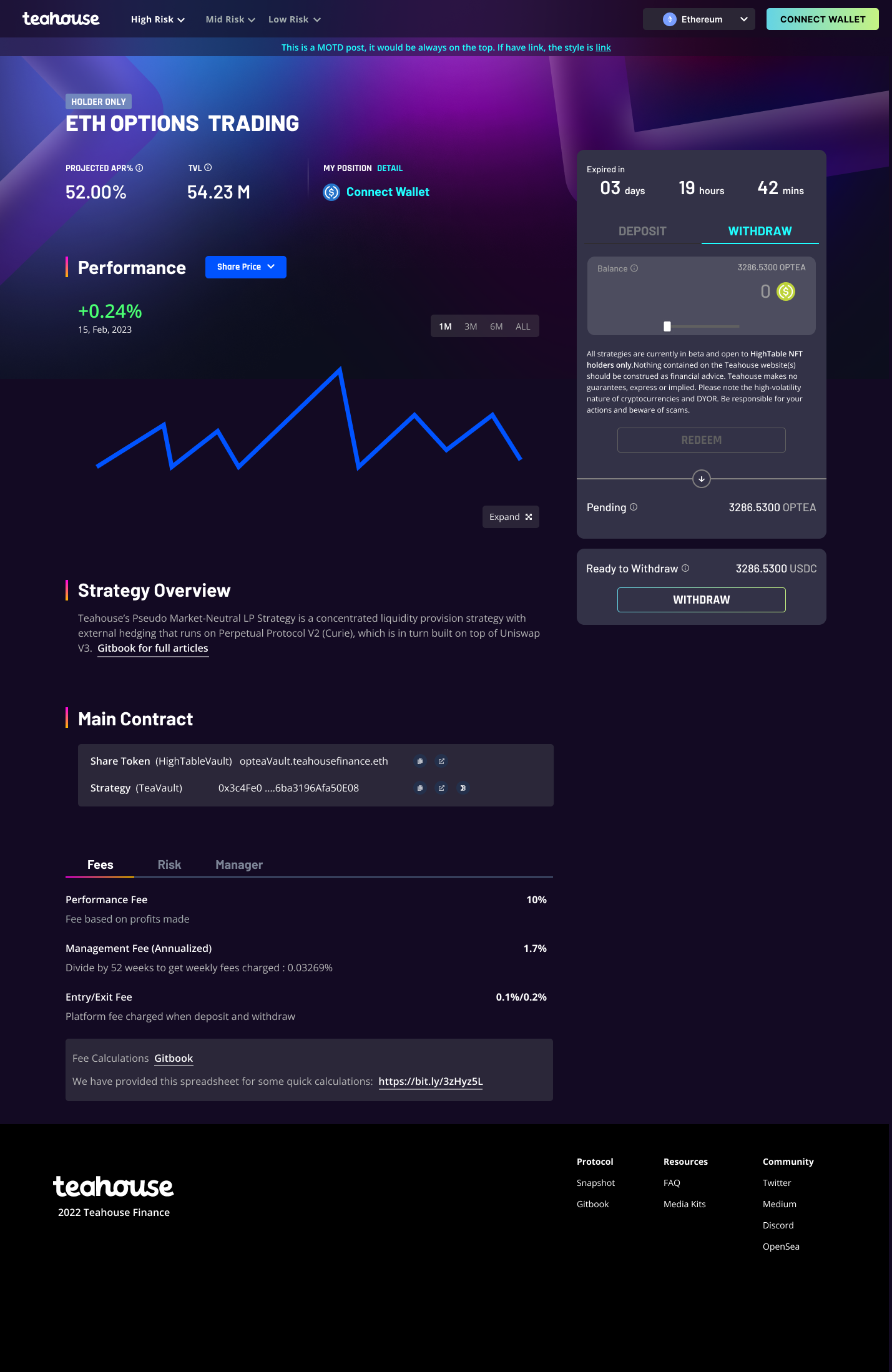This screenshot has width=892, height=1372.
Task: Click the Expand chart button
Action: pos(511,517)
